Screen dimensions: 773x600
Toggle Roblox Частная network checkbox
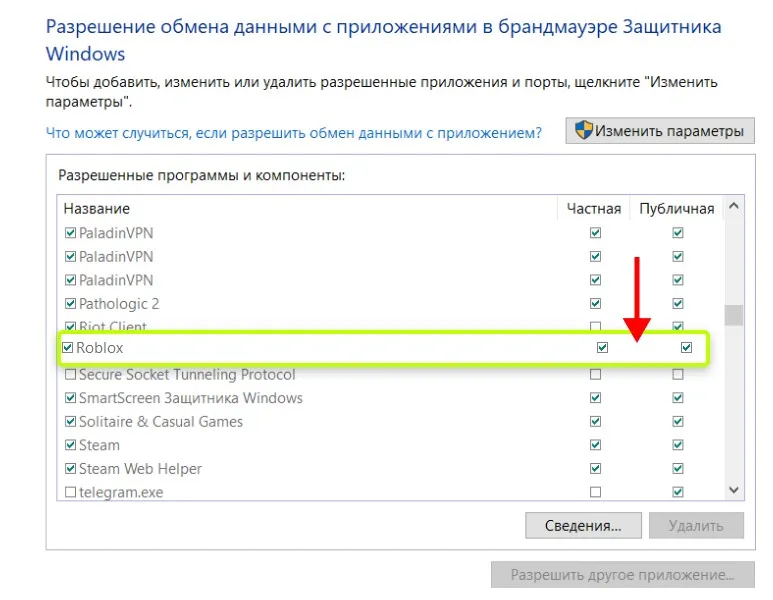602,348
